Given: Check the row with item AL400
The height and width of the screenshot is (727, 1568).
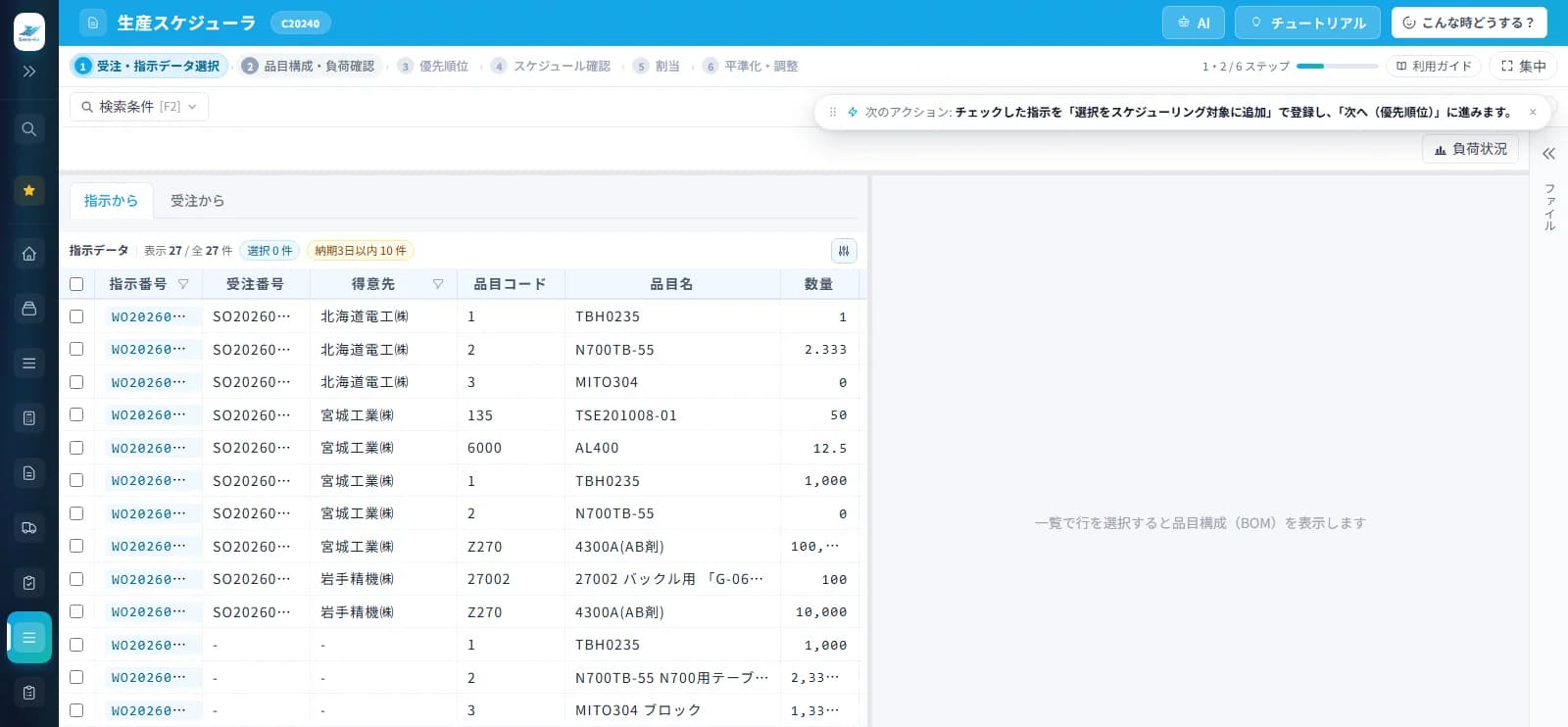Looking at the screenshot, I should point(76,448).
